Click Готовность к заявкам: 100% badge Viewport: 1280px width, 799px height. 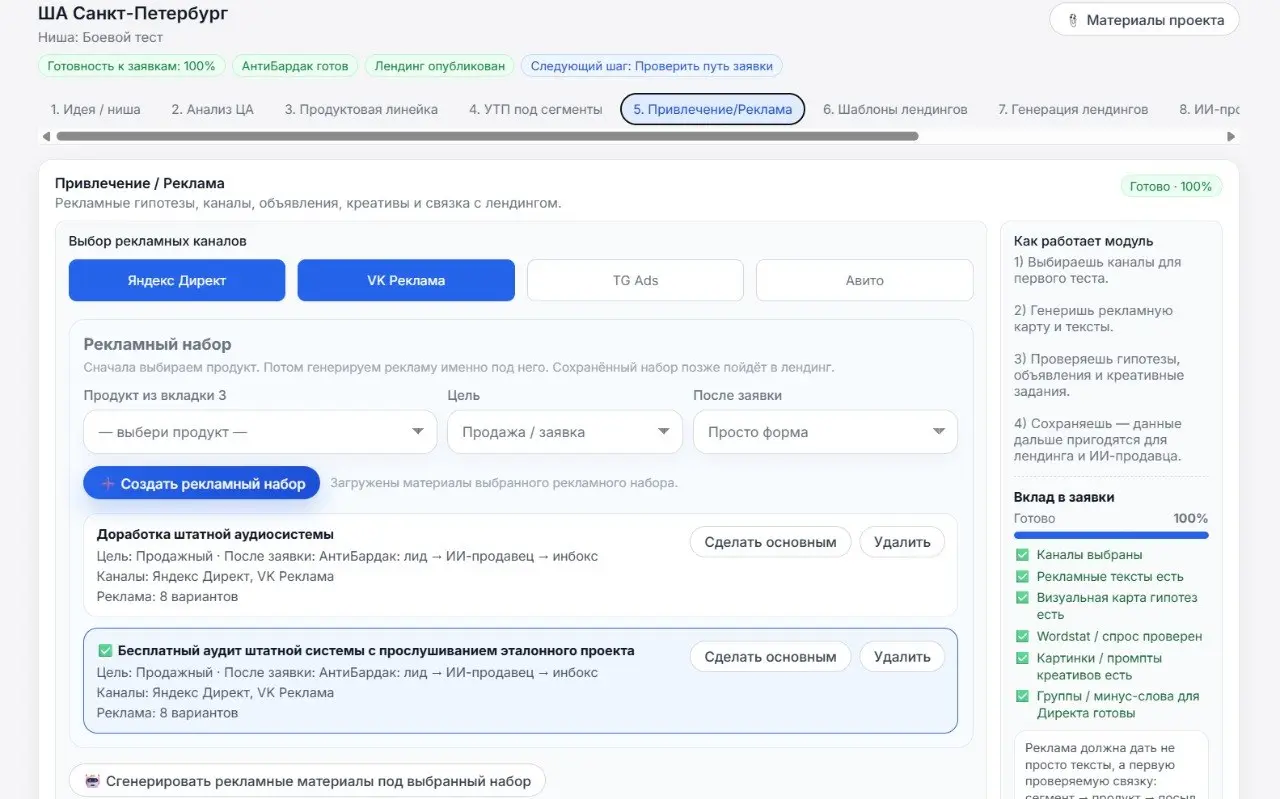click(132, 66)
